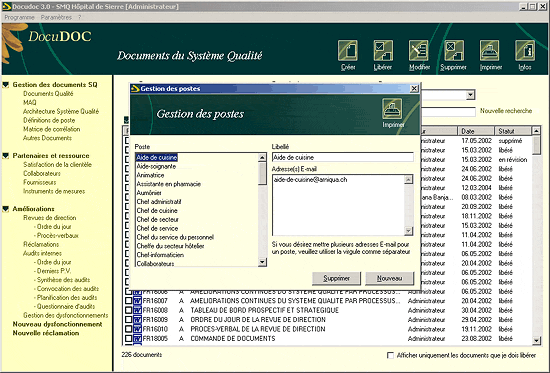The image size is (550, 373).
Task: Click Word document icon of FR18005 row
Action: point(137,339)
